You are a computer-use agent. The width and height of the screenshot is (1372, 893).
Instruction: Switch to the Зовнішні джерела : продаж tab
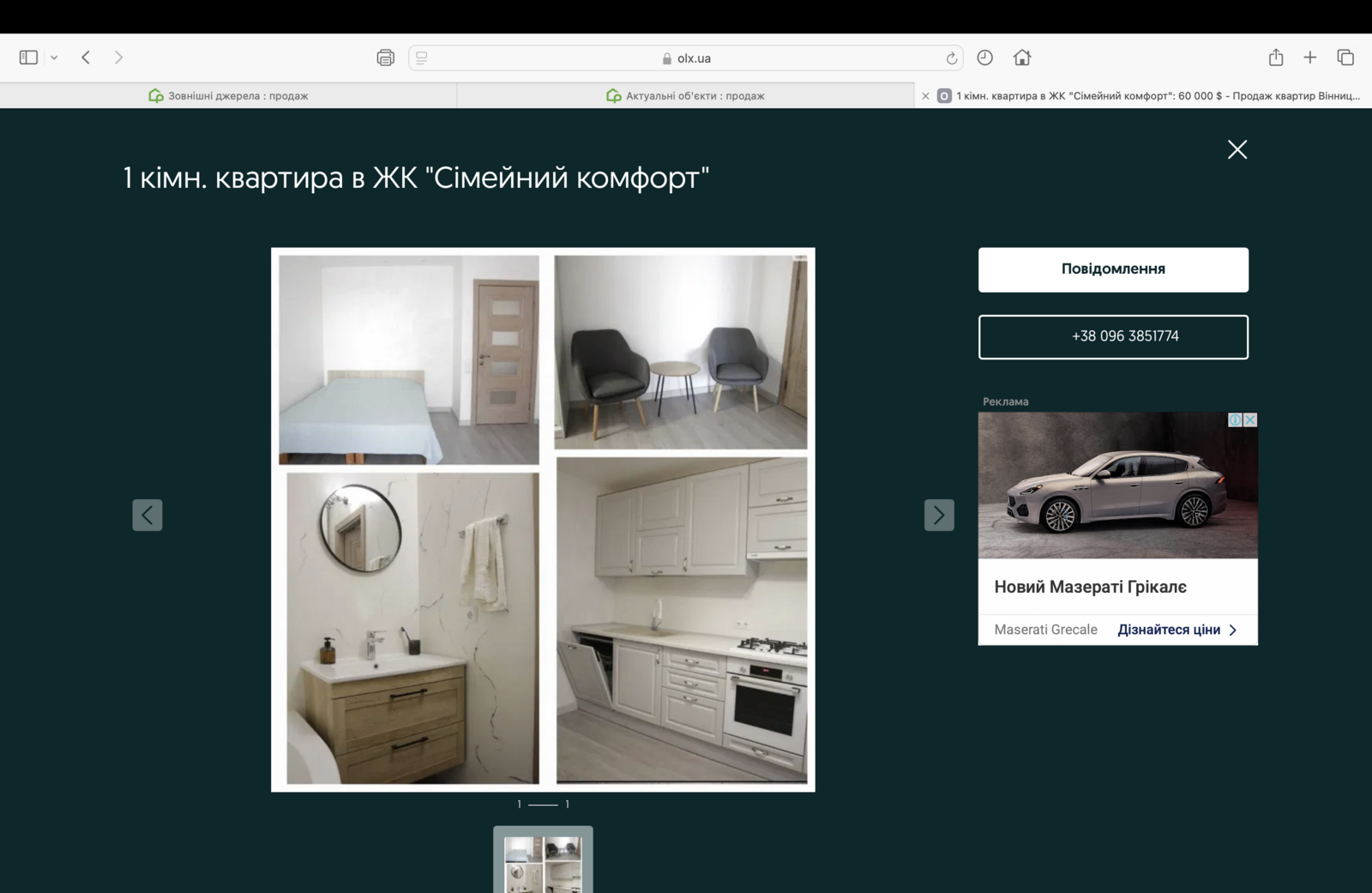click(228, 96)
